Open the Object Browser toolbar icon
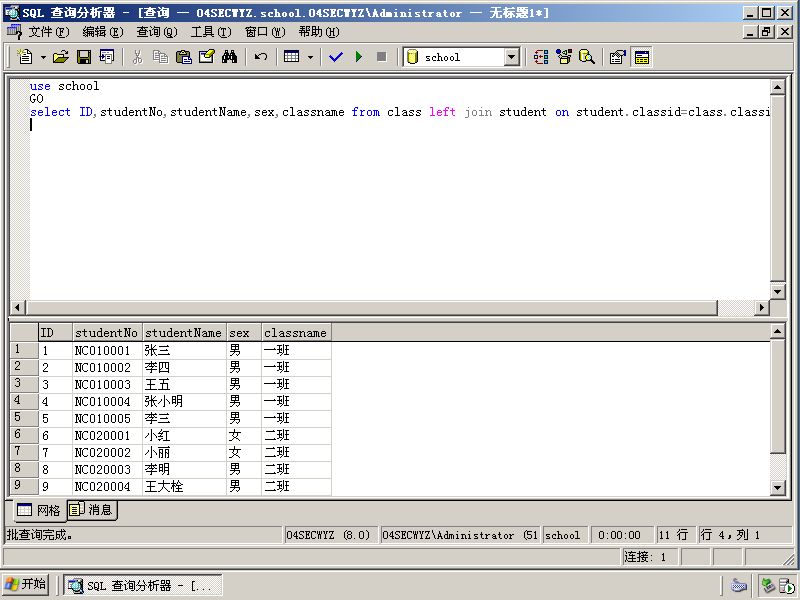The height and width of the screenshot is (600, 800). click(x=564, y=57)
